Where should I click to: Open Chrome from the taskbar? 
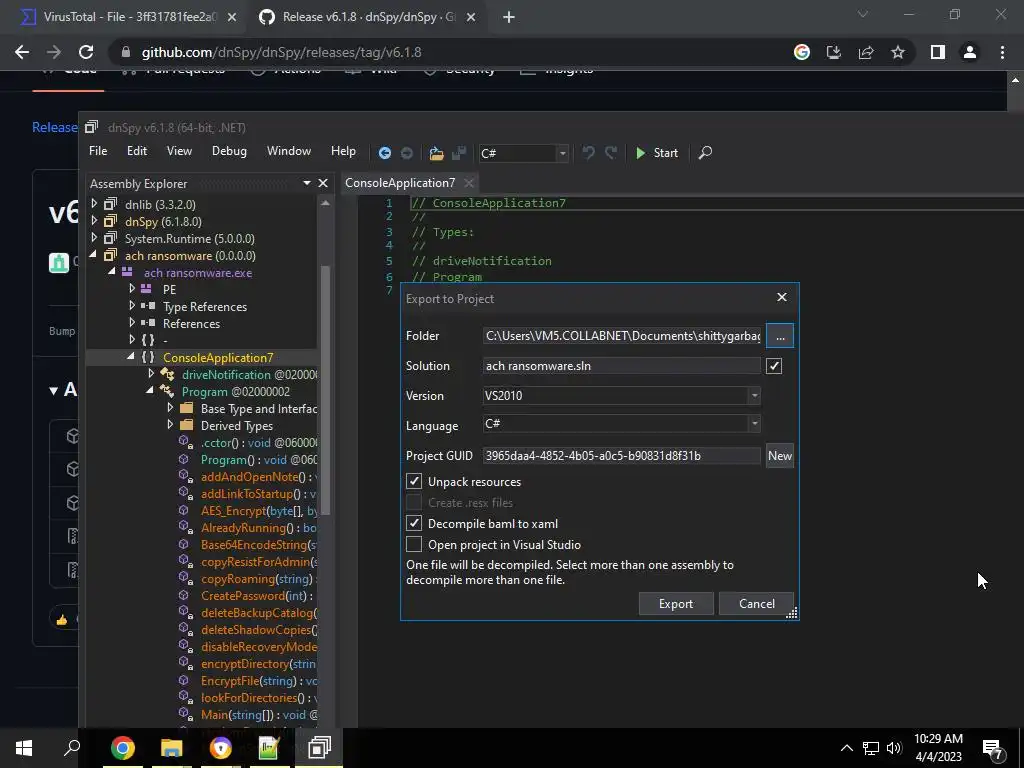[123, 748]
